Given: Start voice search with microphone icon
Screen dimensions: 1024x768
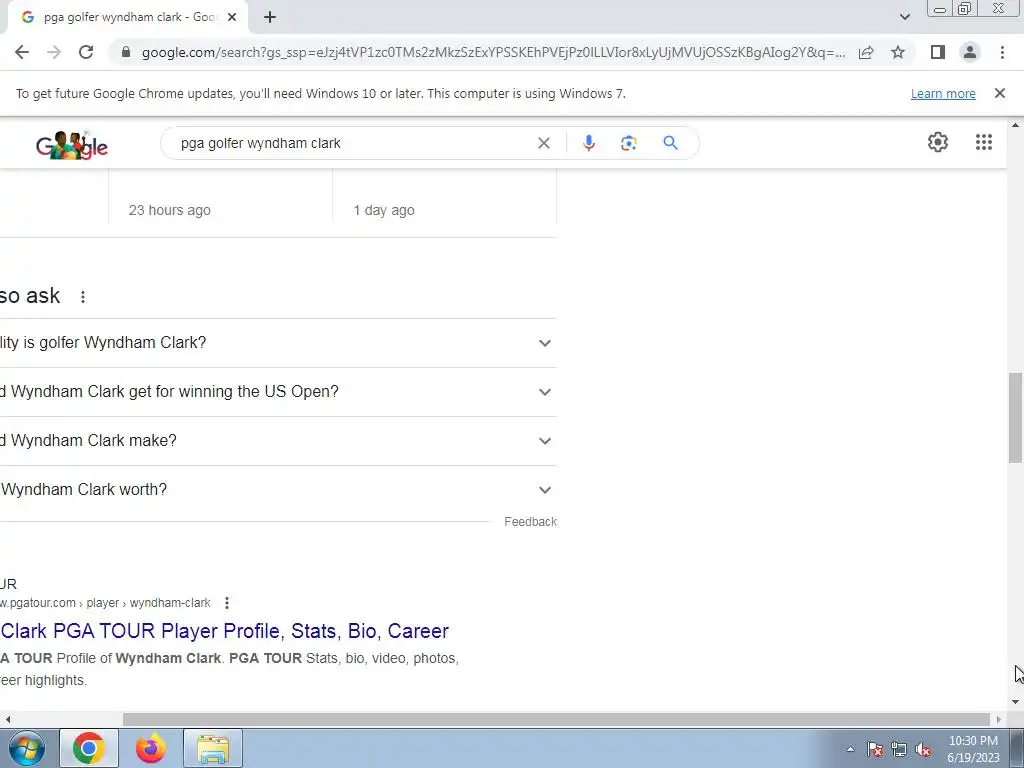Looking at the screenshot, I should 588,143.
